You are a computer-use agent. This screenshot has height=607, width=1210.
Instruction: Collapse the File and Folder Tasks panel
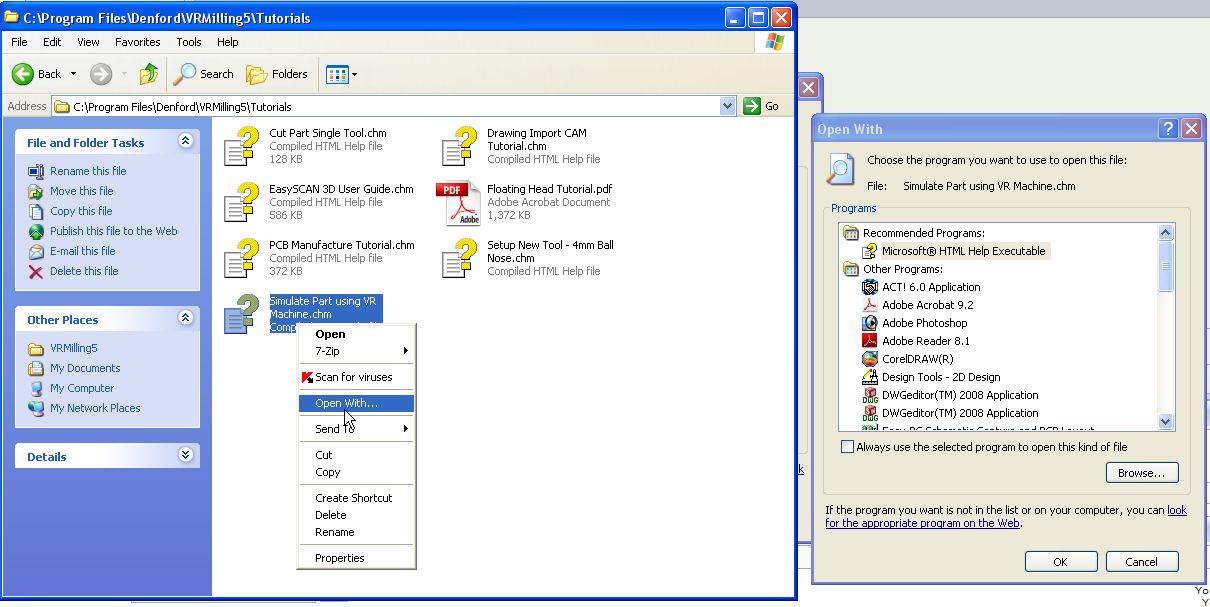185,142
